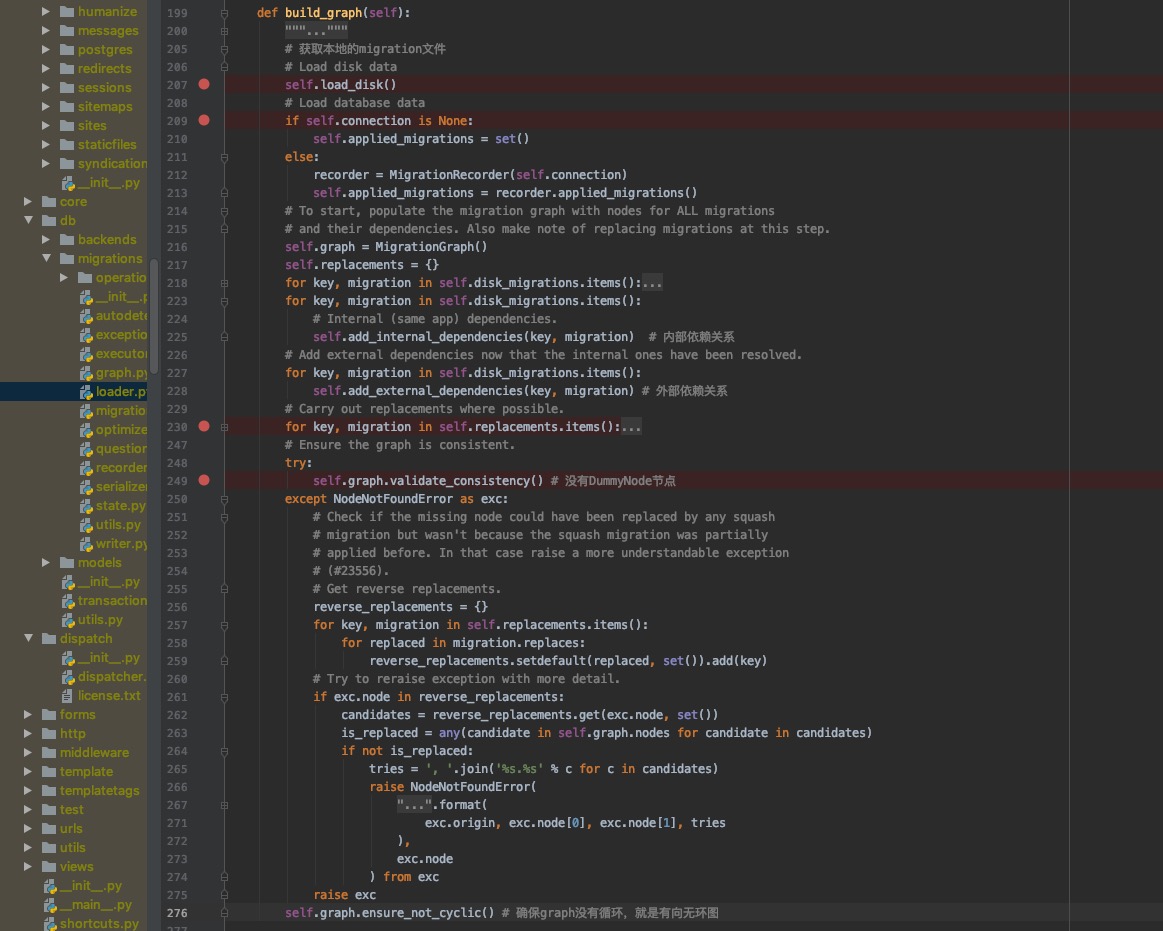Click the executor Python file icon
Screen dimensions: 1163x931
(x=86, y=354)
